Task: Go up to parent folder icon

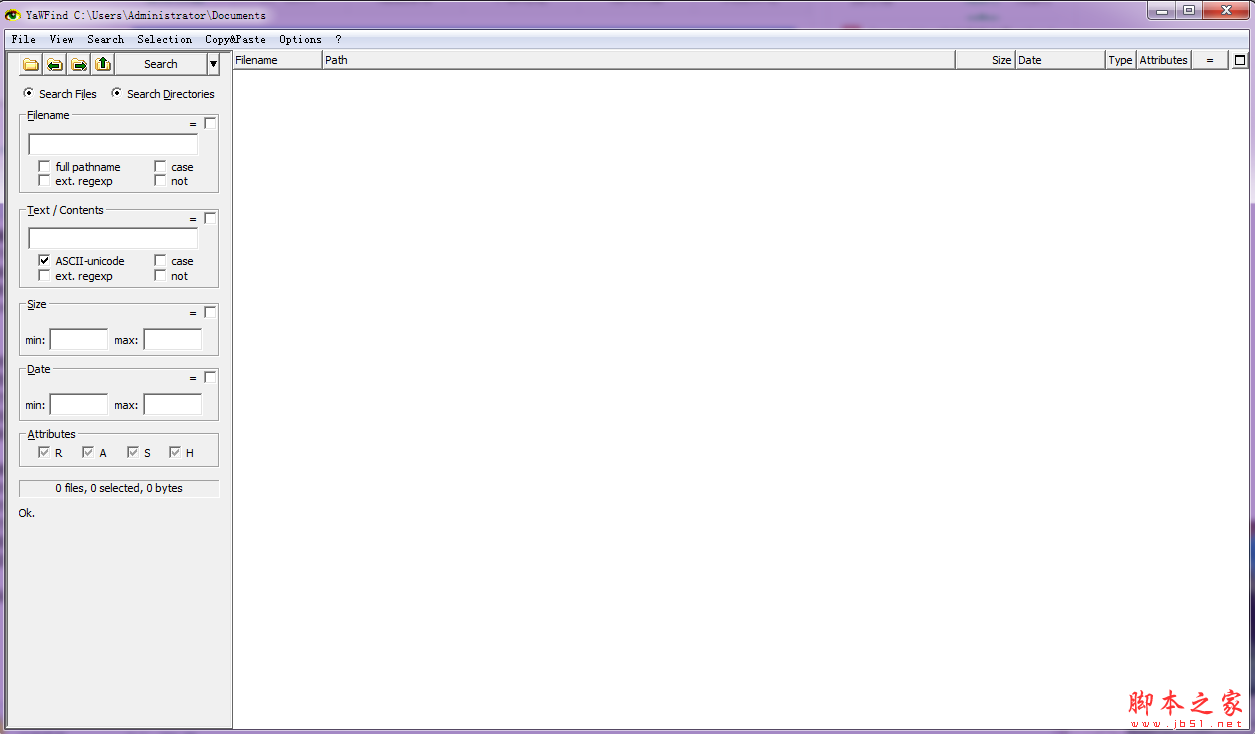Action: click(103, 64)
